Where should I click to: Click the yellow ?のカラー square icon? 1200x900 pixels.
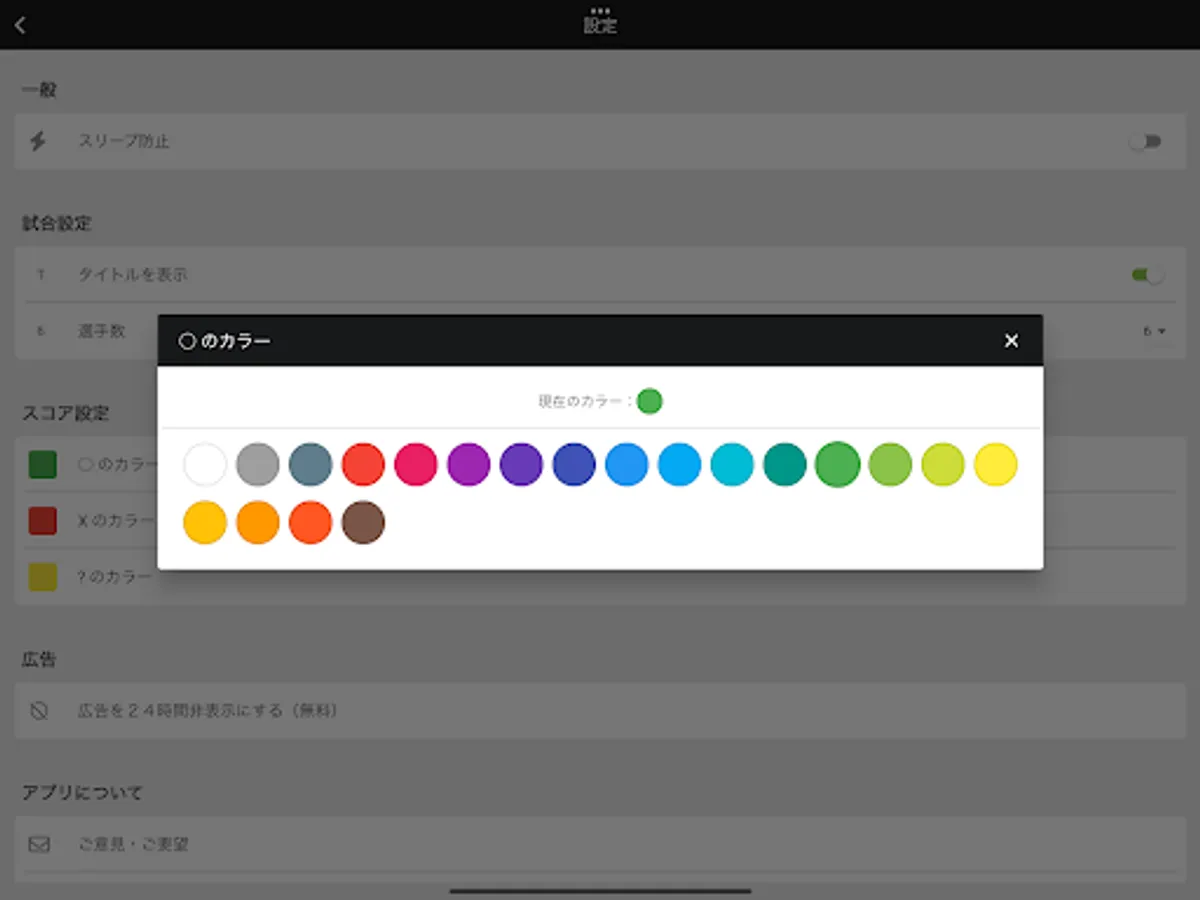click(x=42, y=577)
